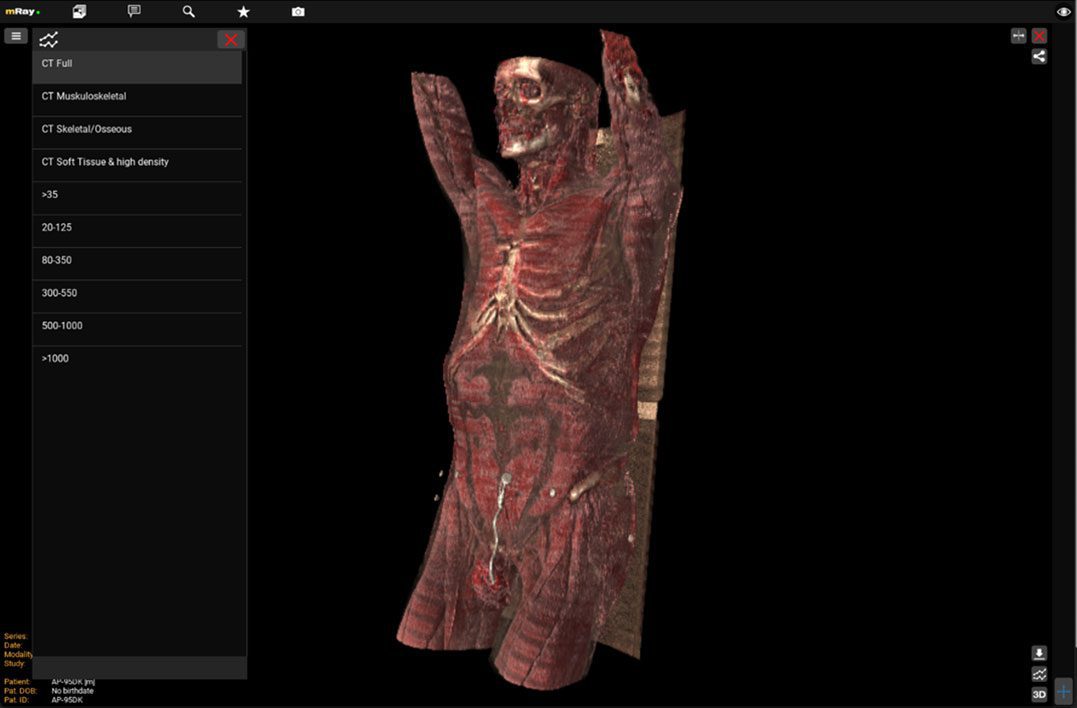
Task: Apply CT Soft Tissue & high density preset
Action: tap(137, 162)
